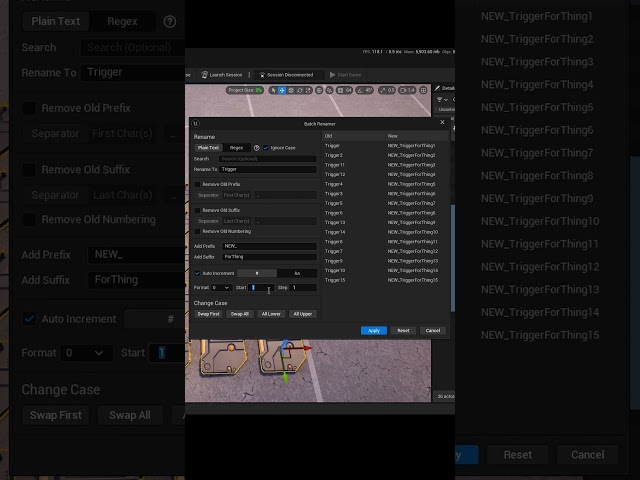Close the Batch Renamer dialog with X
Screen dimensions: 640x480
coord(442,122)
